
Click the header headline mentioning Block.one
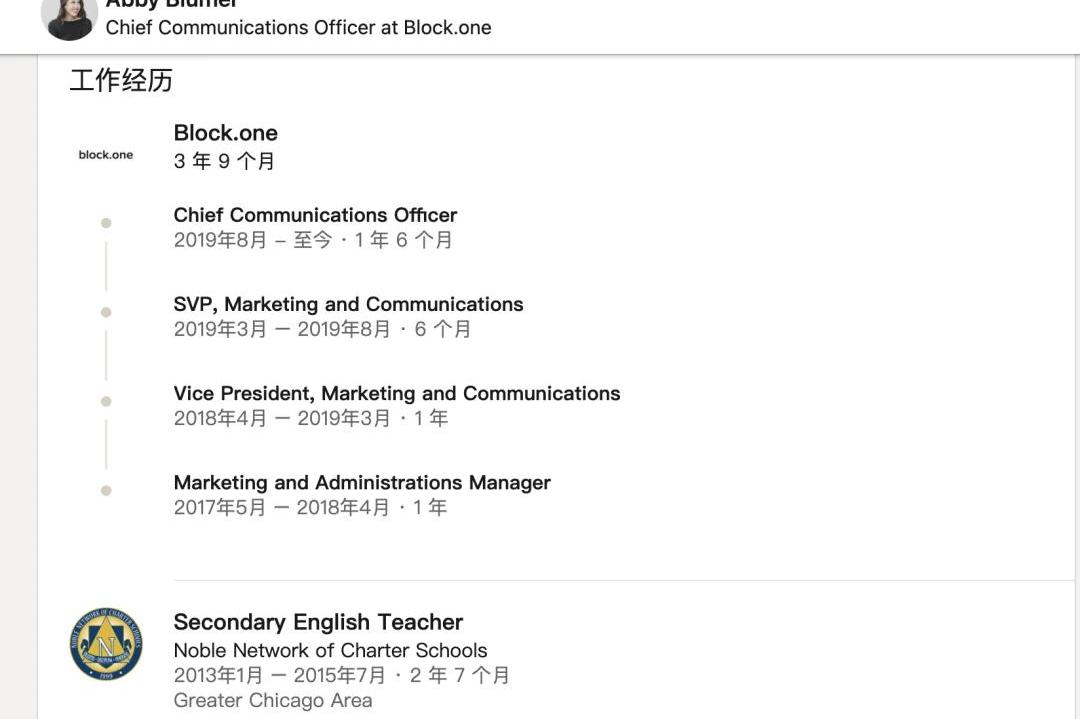pyautogui.click(x=298, y=28)
